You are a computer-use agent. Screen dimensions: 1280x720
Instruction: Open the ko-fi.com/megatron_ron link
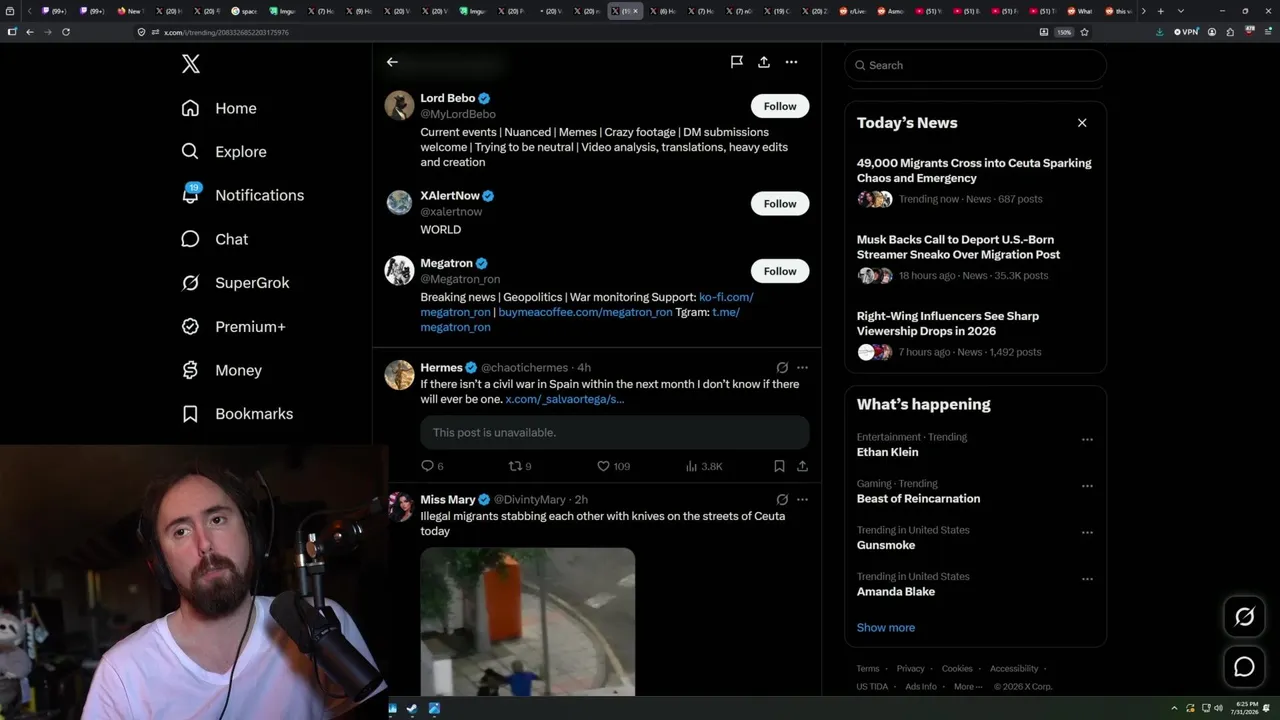coord(727,297)
